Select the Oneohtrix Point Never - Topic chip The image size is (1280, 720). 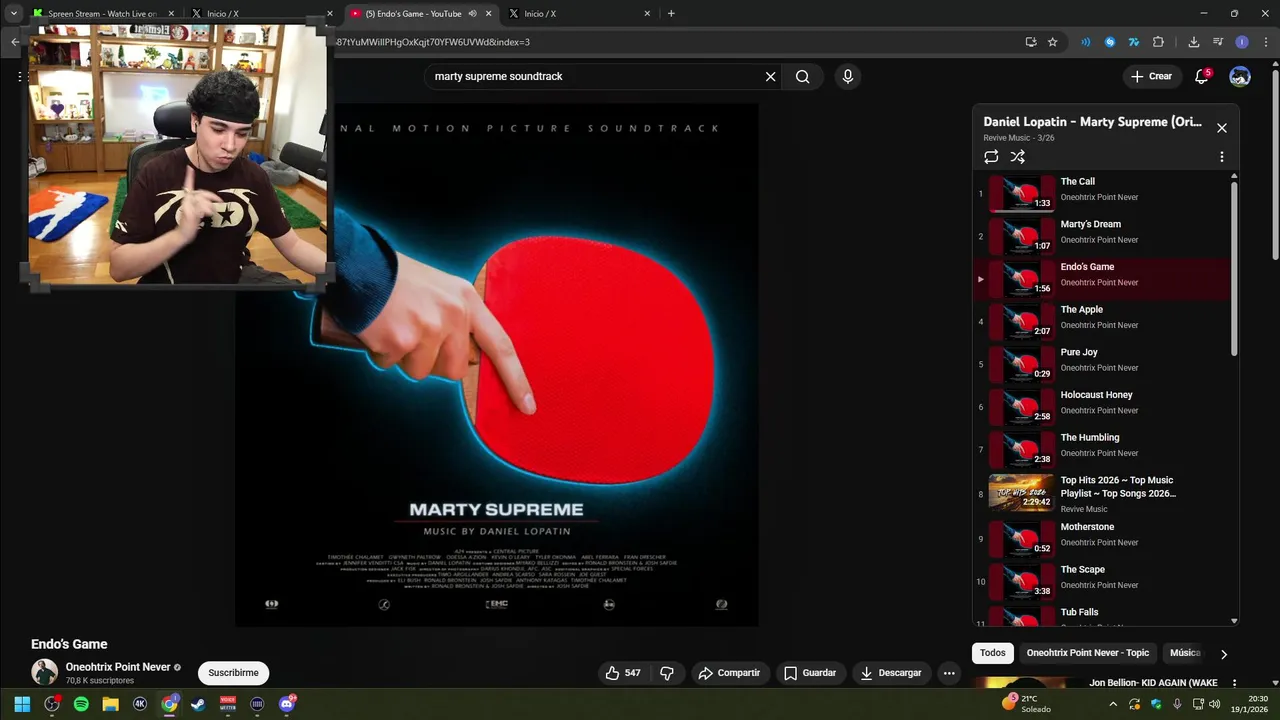tap(1088, 653)
